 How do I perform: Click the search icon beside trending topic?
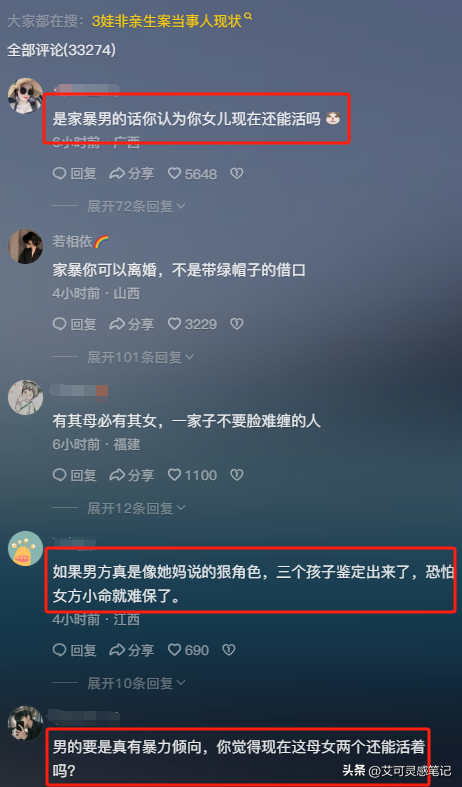pos(248,18)
